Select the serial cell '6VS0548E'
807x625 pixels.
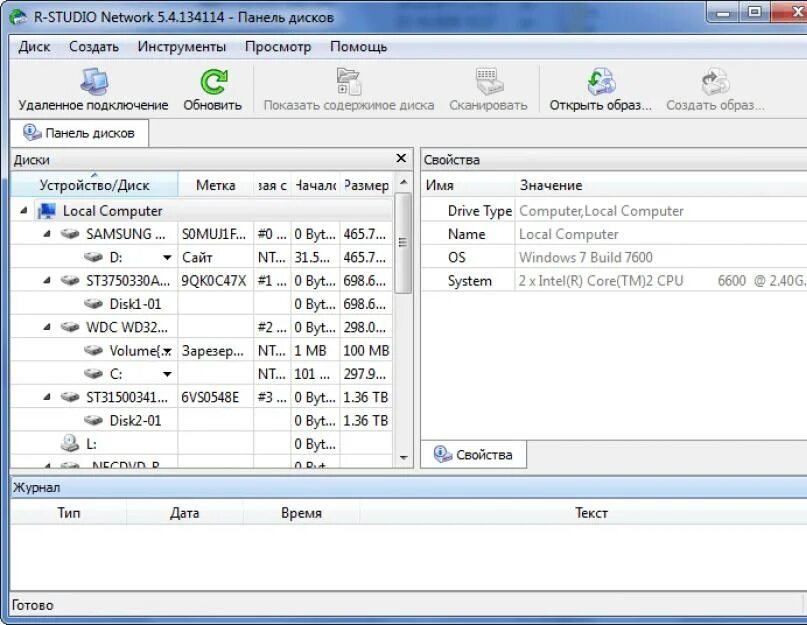click(216, 397)
